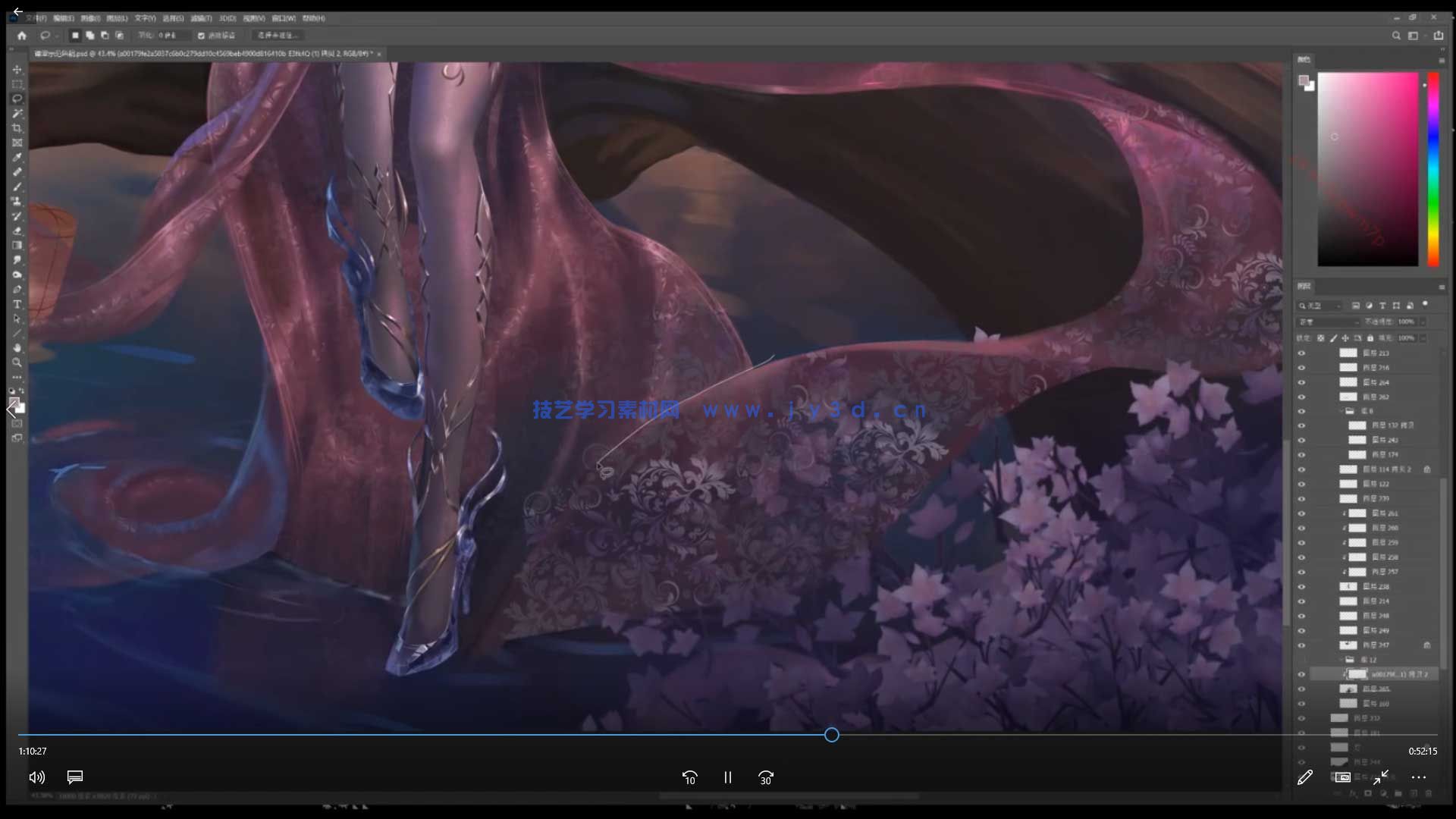Screen dimensions: 1456x819
Task: Click the Select and Mask button
Action: [277, 36]
